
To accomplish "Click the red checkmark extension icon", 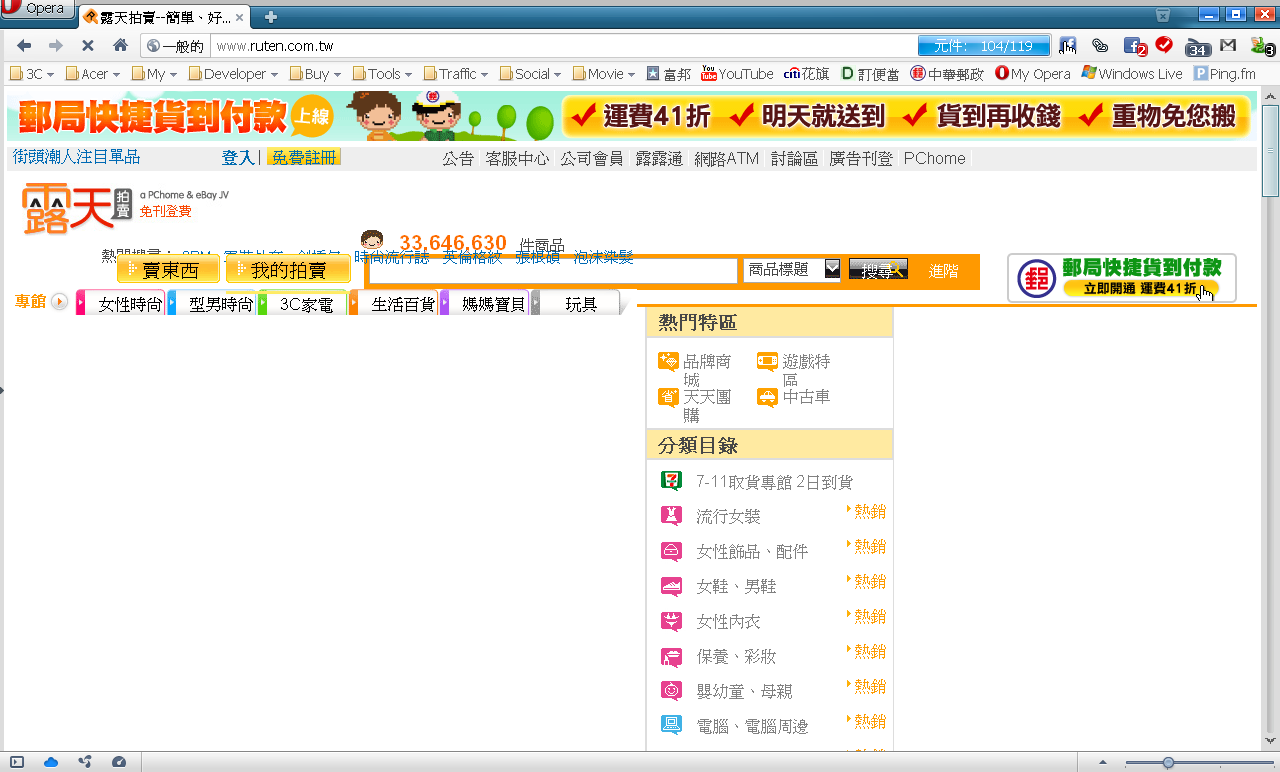I will pyautogui.click(x=1163, y=44).
